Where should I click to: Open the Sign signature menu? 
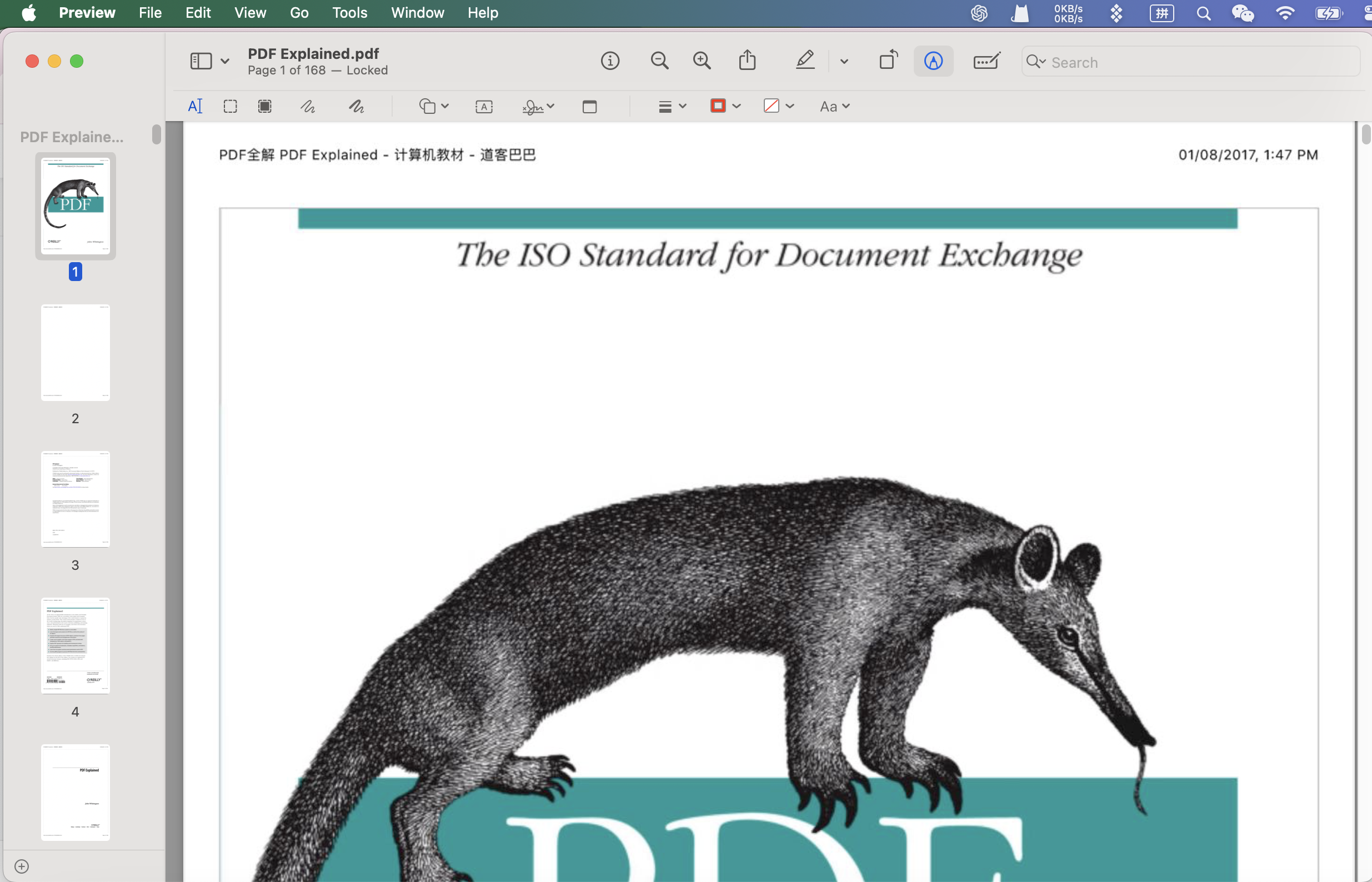tap(538, 107)
